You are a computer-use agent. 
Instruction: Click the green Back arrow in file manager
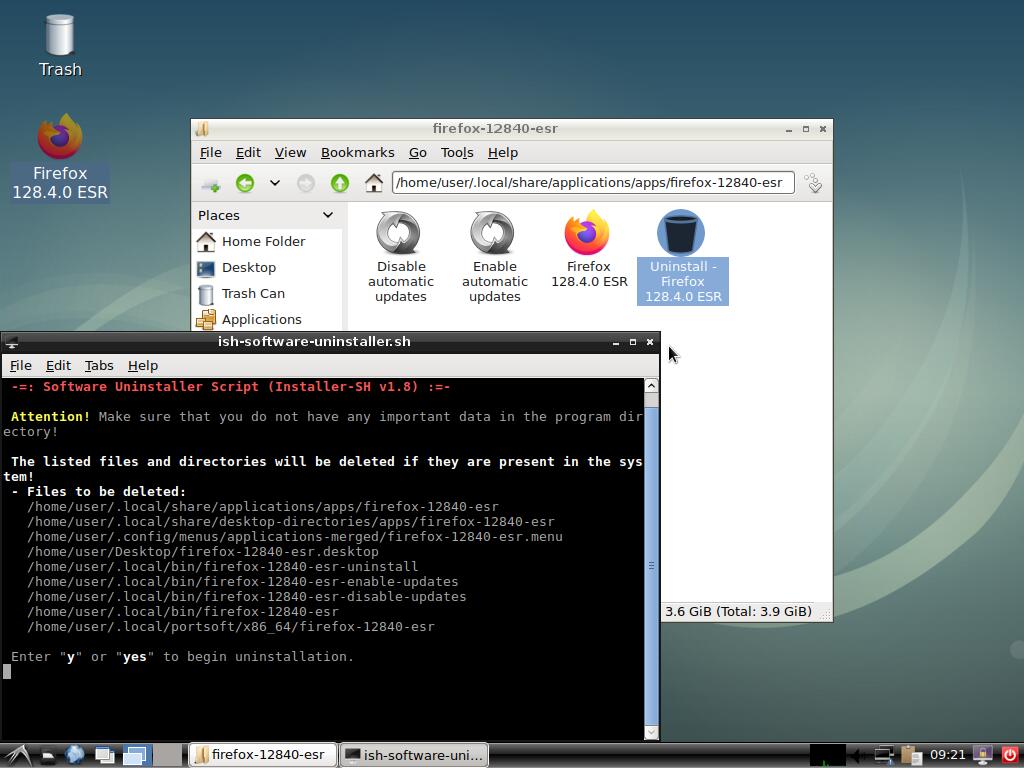point(245,183)
